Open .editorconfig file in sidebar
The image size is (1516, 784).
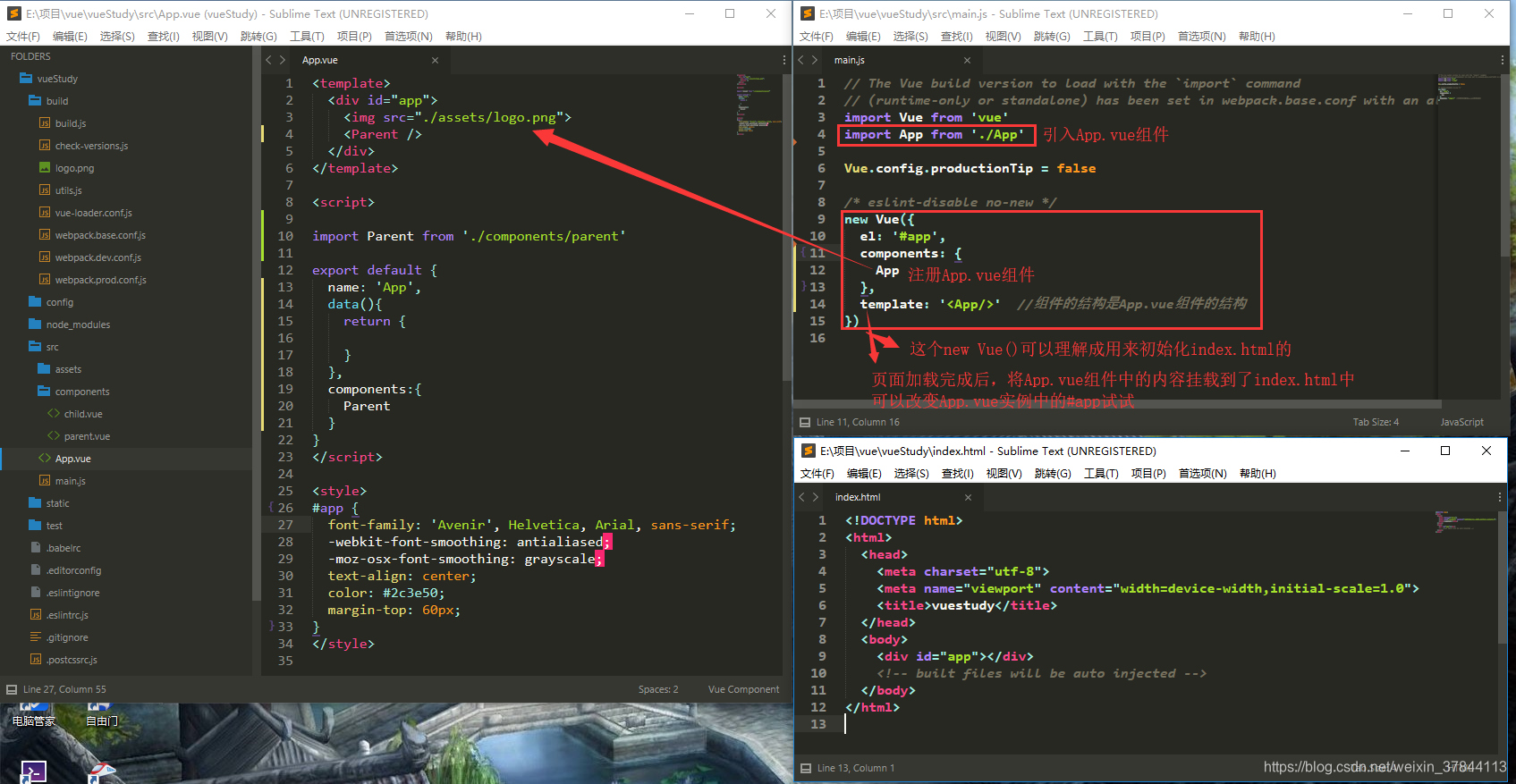(73, 570)
